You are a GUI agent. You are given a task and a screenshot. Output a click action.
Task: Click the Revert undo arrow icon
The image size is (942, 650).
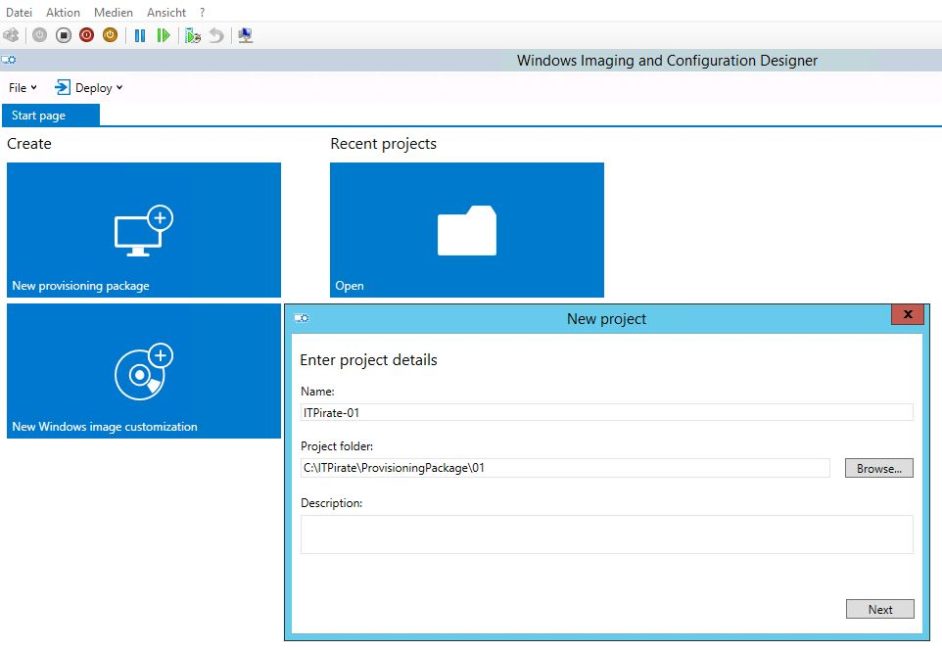(217, 35)
